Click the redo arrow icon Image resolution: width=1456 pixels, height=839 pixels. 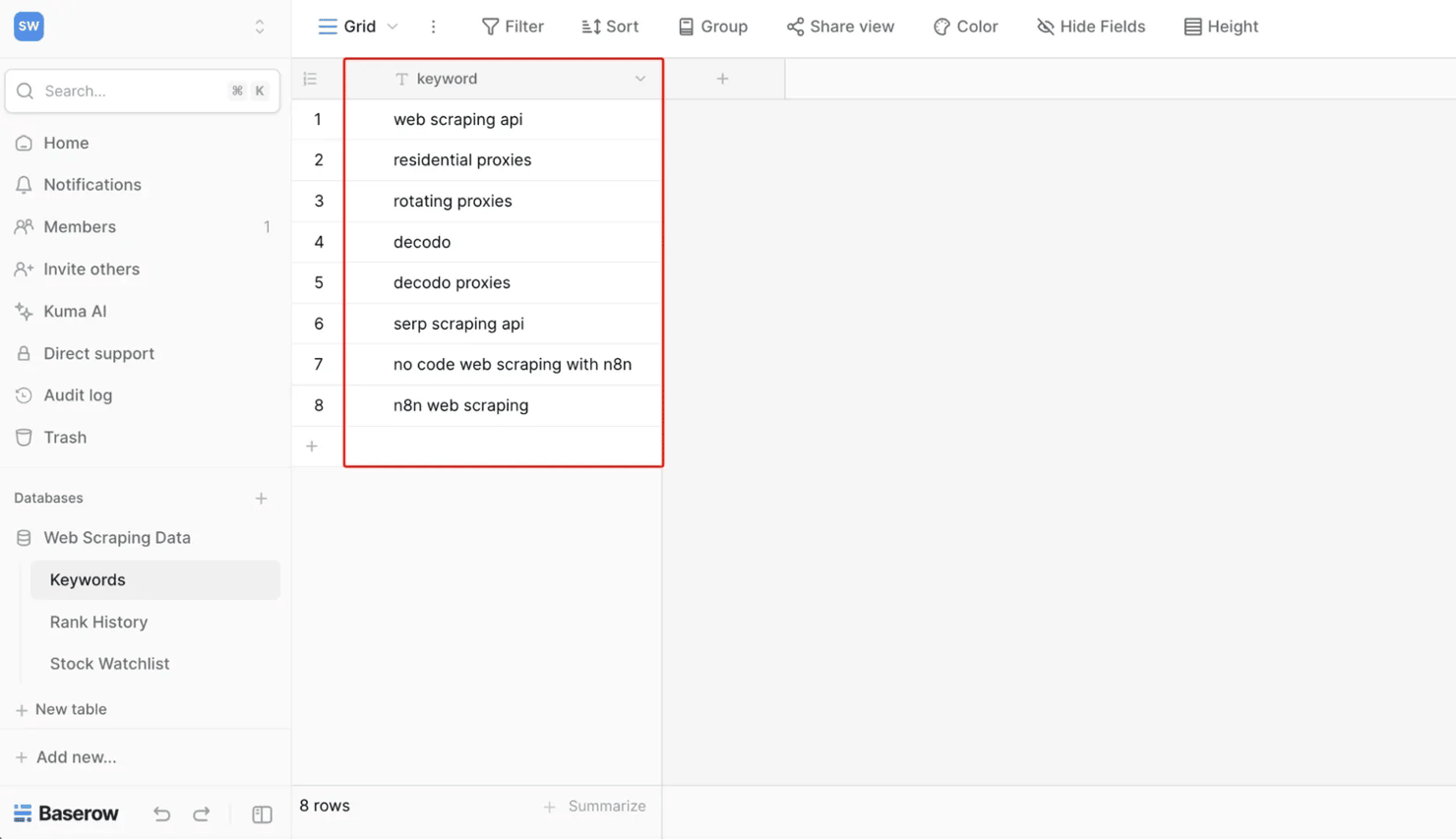pyautogui.click(x=202, y=814)
